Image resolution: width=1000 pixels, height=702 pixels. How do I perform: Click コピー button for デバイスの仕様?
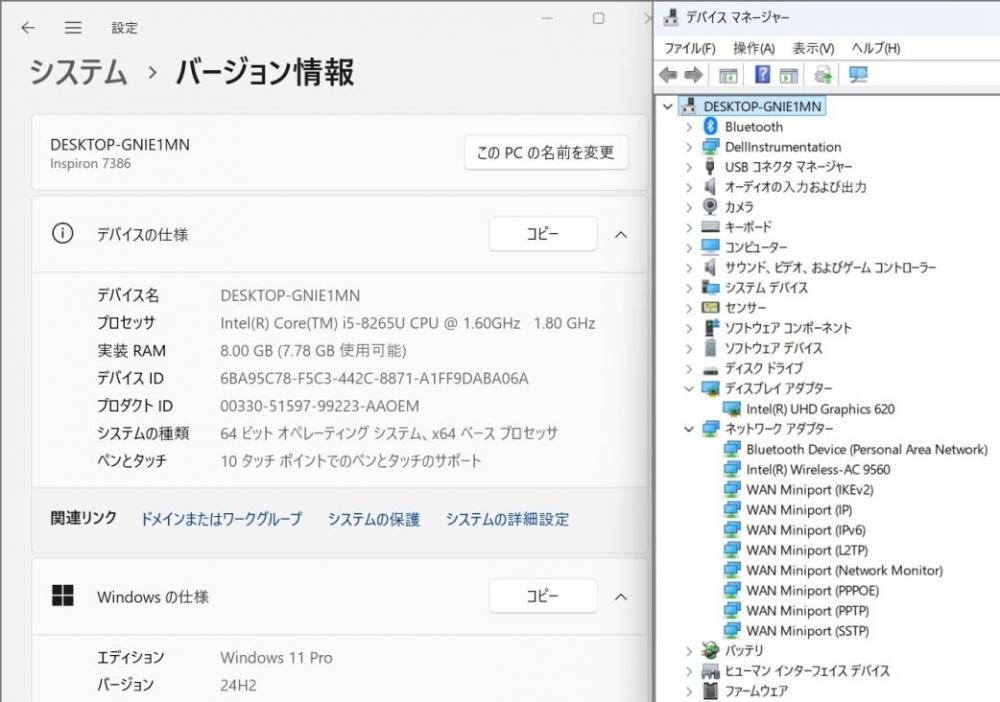point(543,234)
